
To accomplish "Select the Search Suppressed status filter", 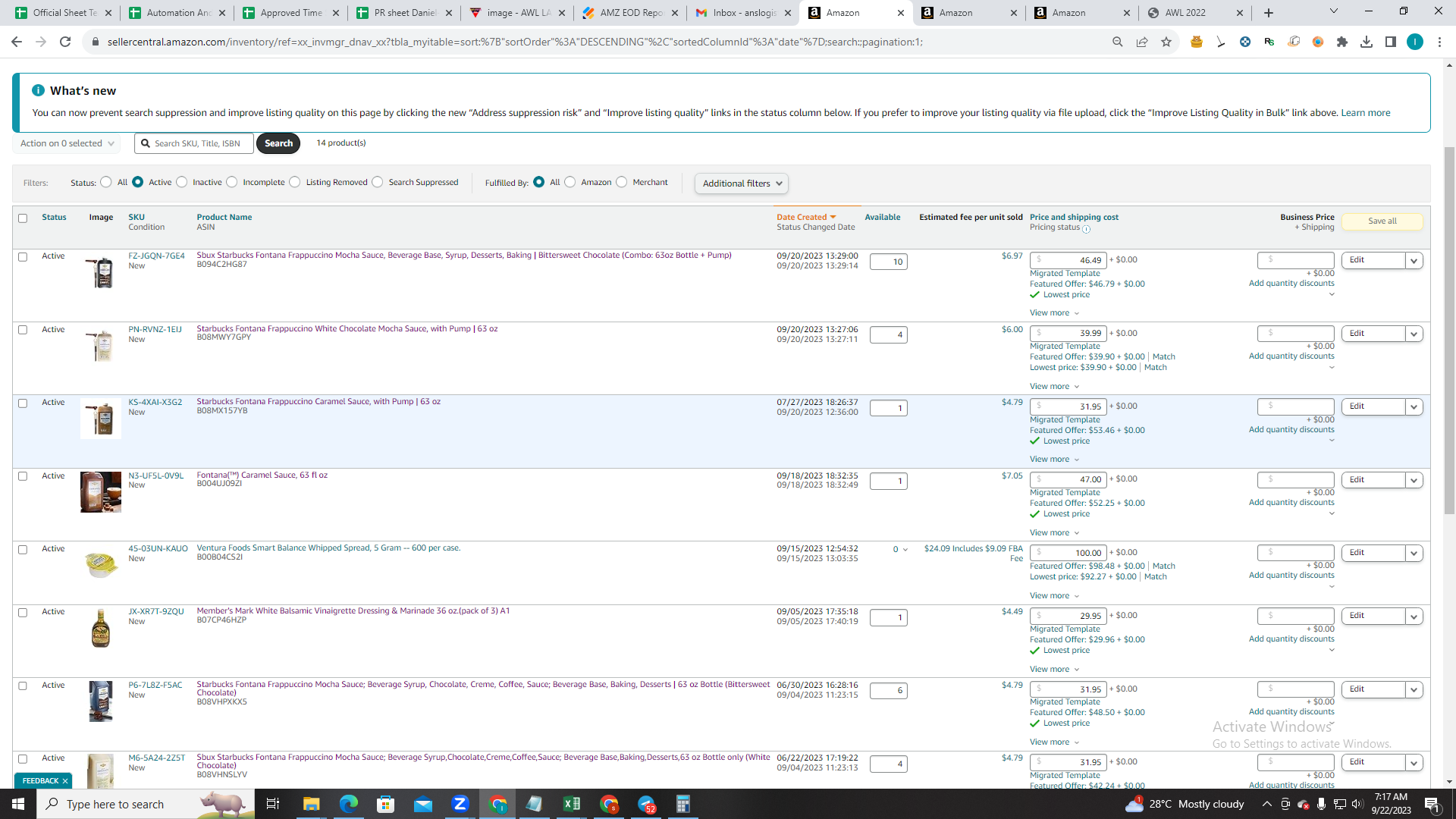I will point(378,182).
